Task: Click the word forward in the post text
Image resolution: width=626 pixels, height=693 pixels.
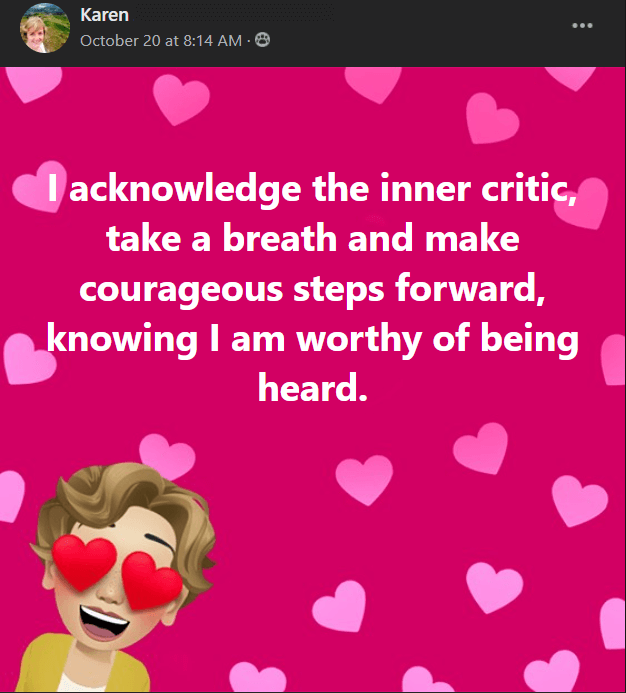Action: tap(470, 288)
